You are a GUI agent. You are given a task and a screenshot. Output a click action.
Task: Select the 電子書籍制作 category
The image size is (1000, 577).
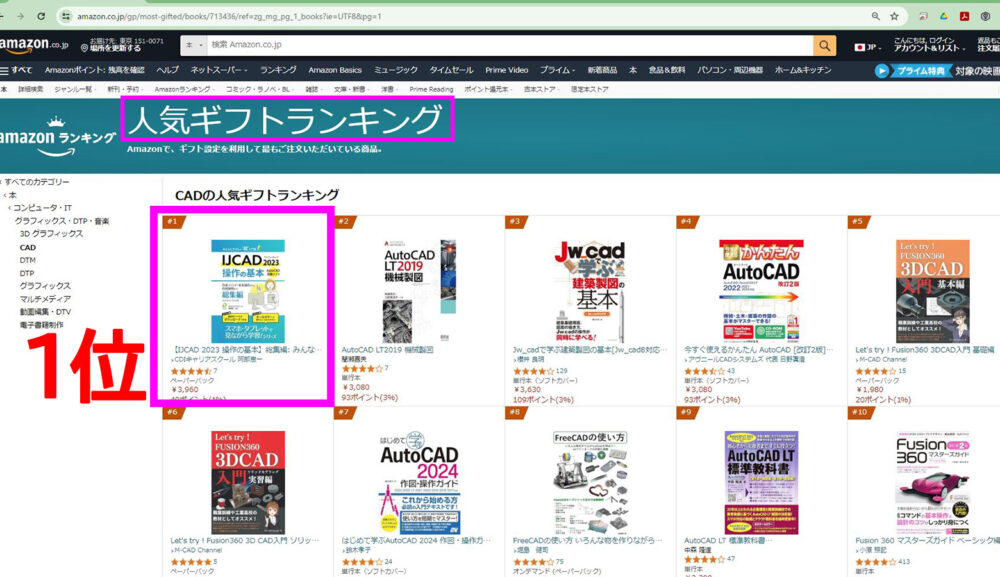coord(41,325)
